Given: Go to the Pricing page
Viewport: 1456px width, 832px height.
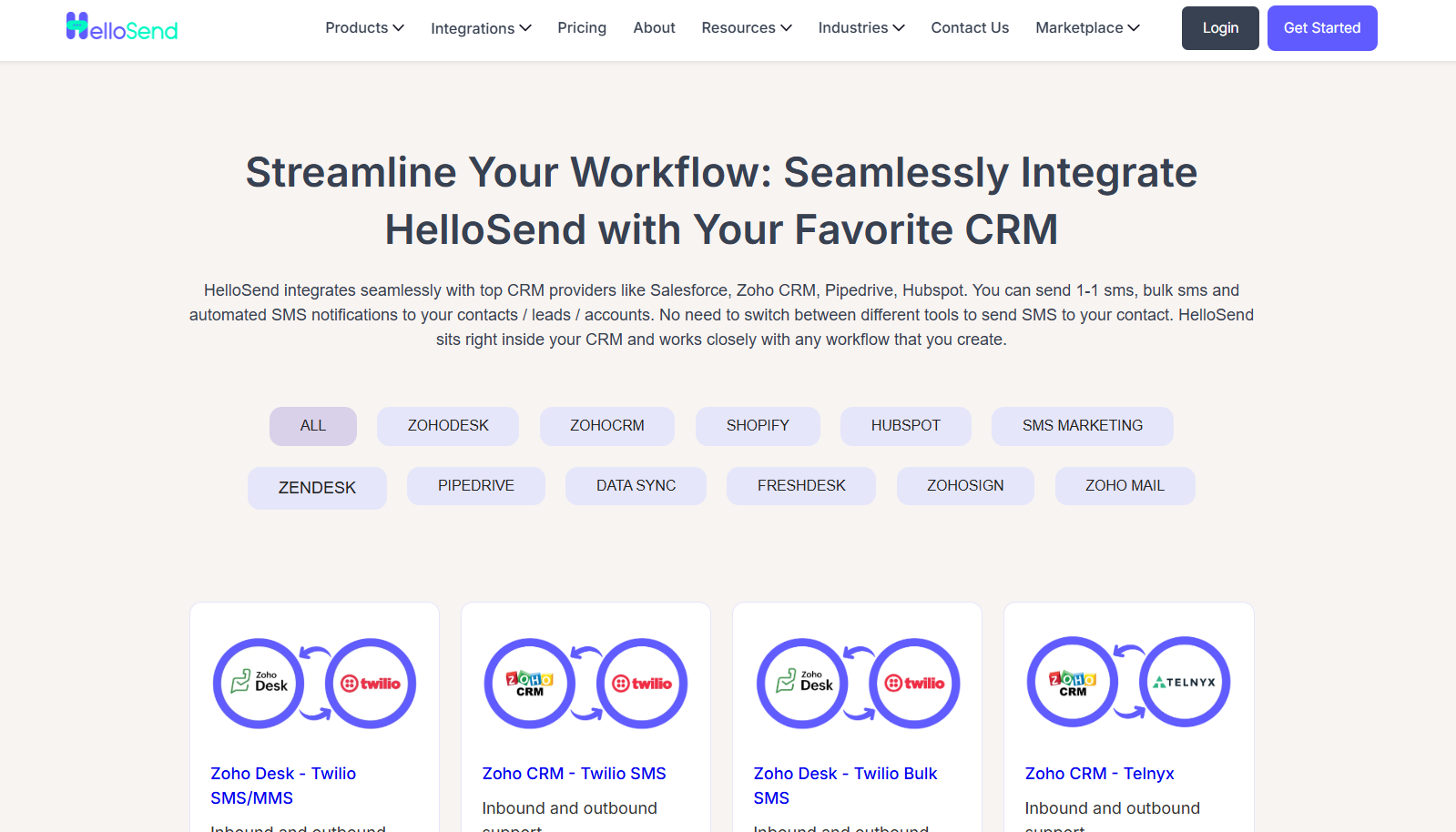Looking at the screenshot, I should [582, 27].
